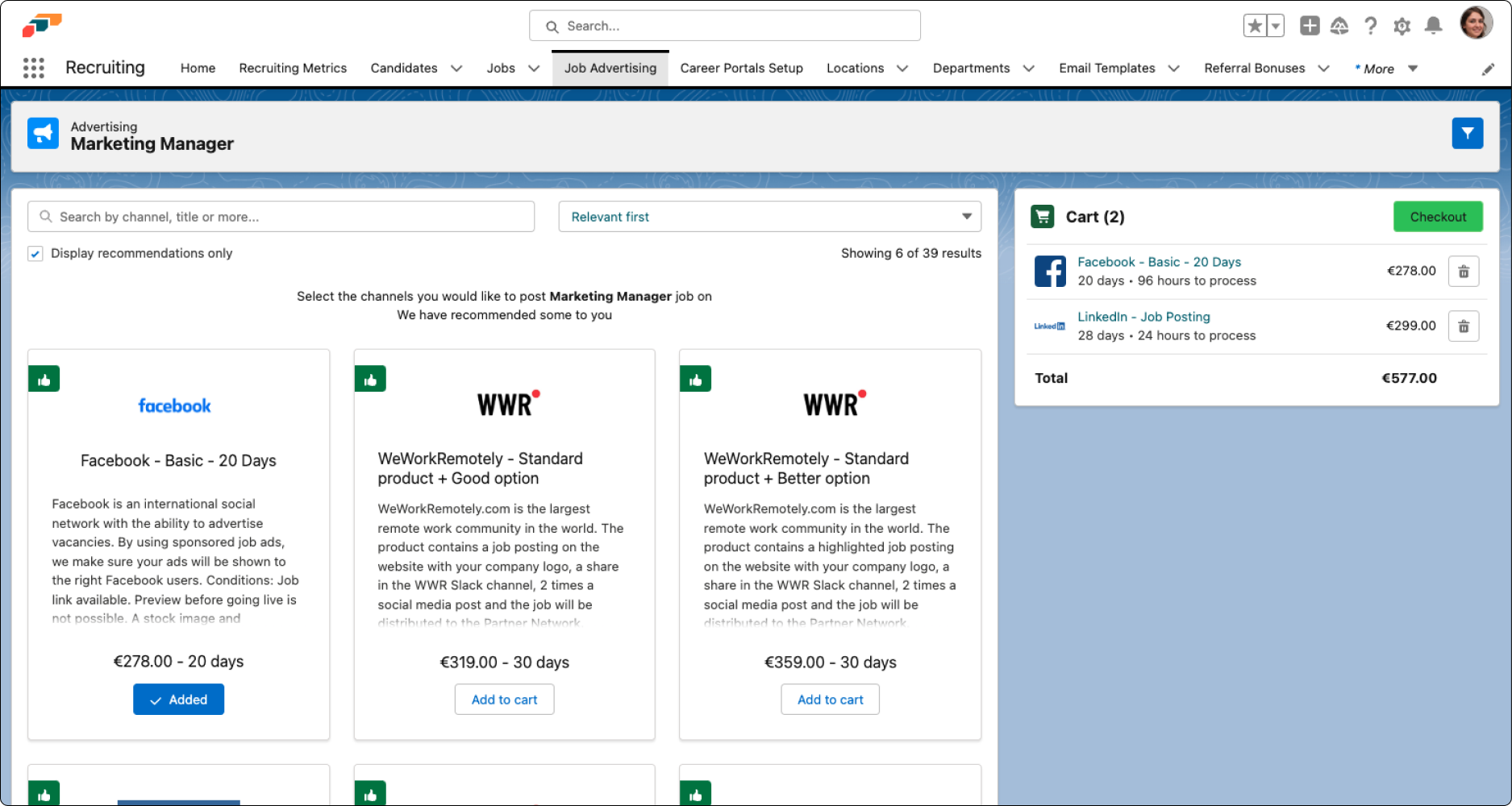Click the thumbs-up badge on Facebook card
Viewport: 1512px width, 806px height.
point(44,378)
